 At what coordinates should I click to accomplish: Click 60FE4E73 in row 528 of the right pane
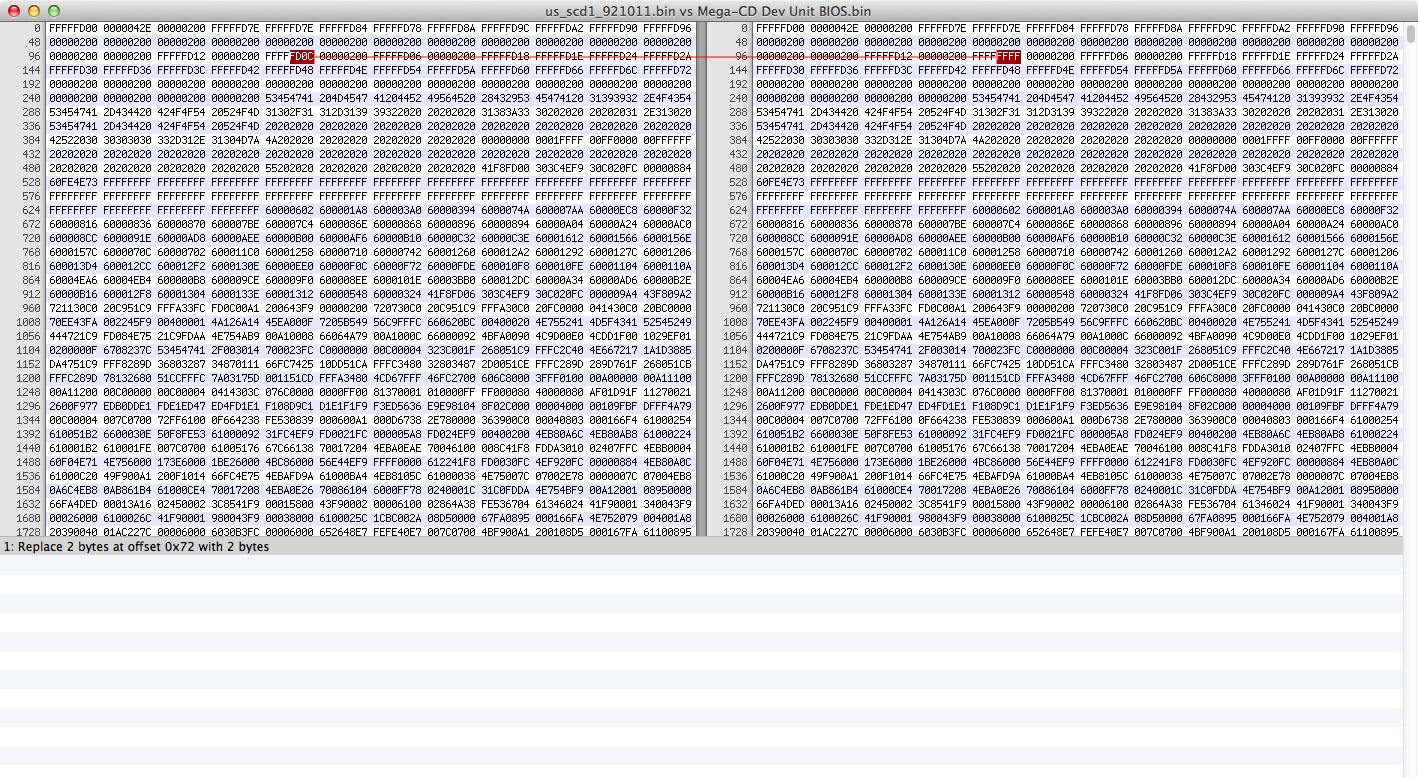pos(780,183)
